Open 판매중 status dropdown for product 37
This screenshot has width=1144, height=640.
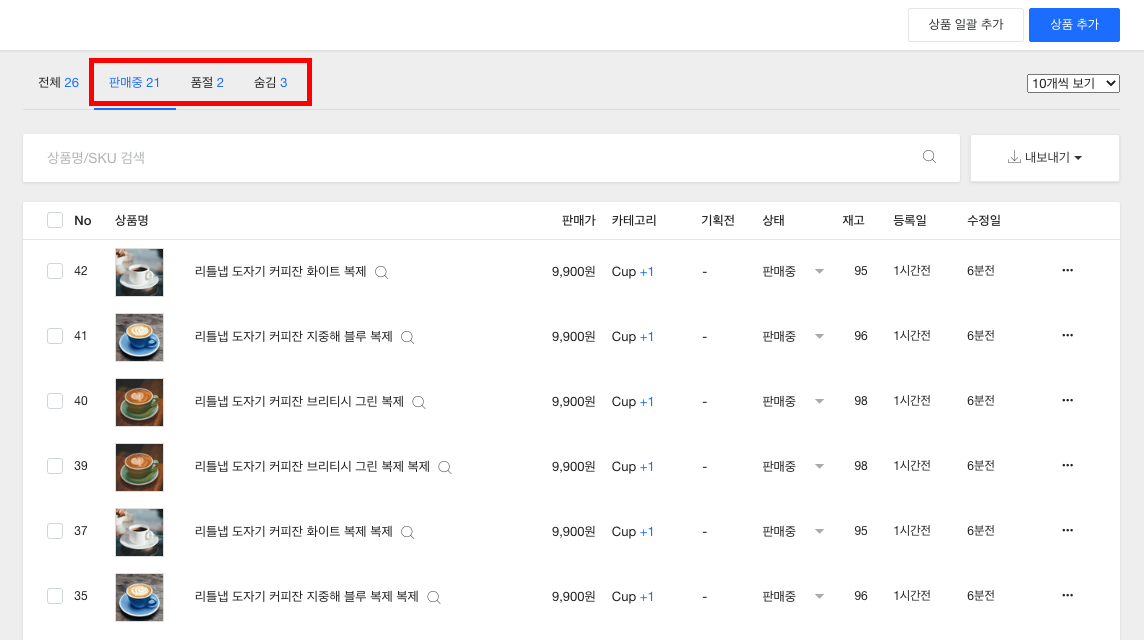click(x=793, y=531)
